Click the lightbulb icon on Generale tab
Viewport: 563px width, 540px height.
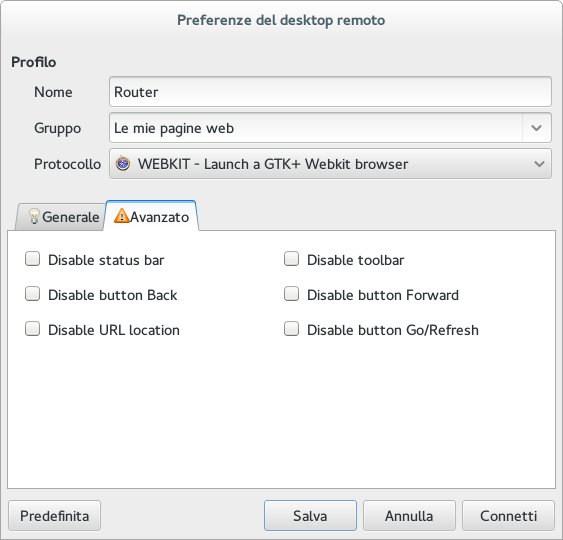point(34,217)
